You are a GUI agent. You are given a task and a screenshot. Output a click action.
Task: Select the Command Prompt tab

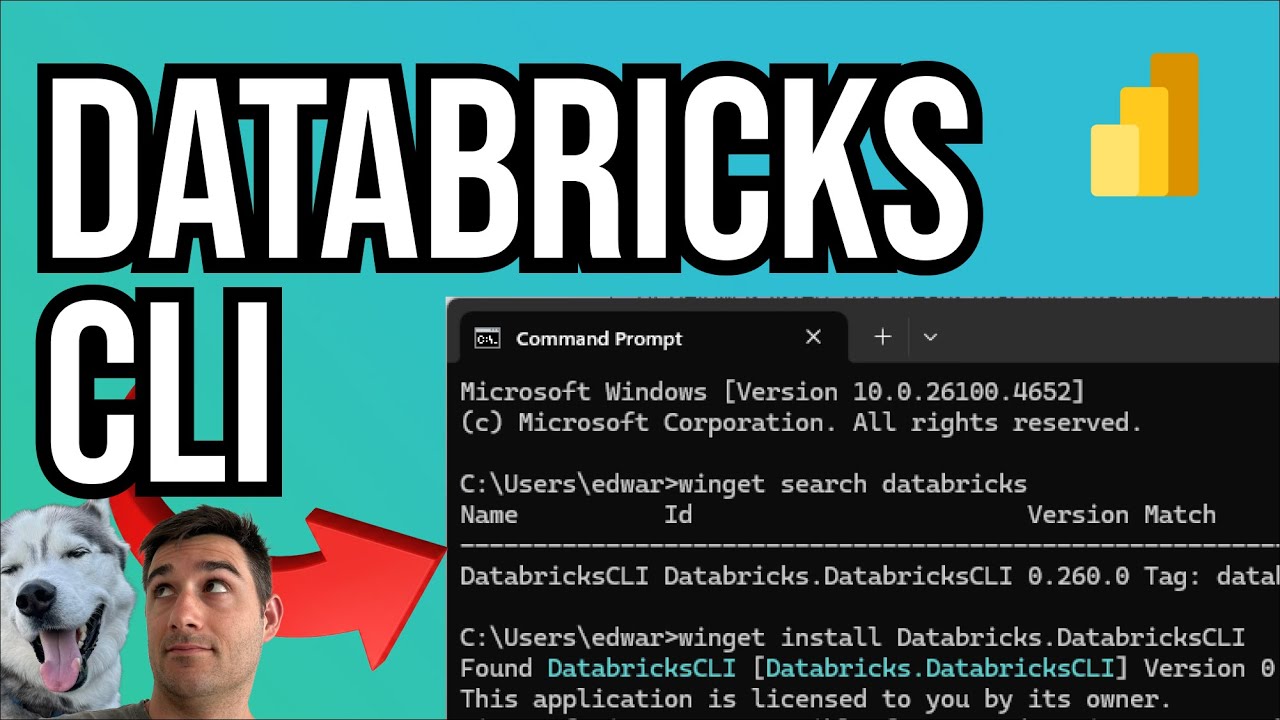pos(653,339)
